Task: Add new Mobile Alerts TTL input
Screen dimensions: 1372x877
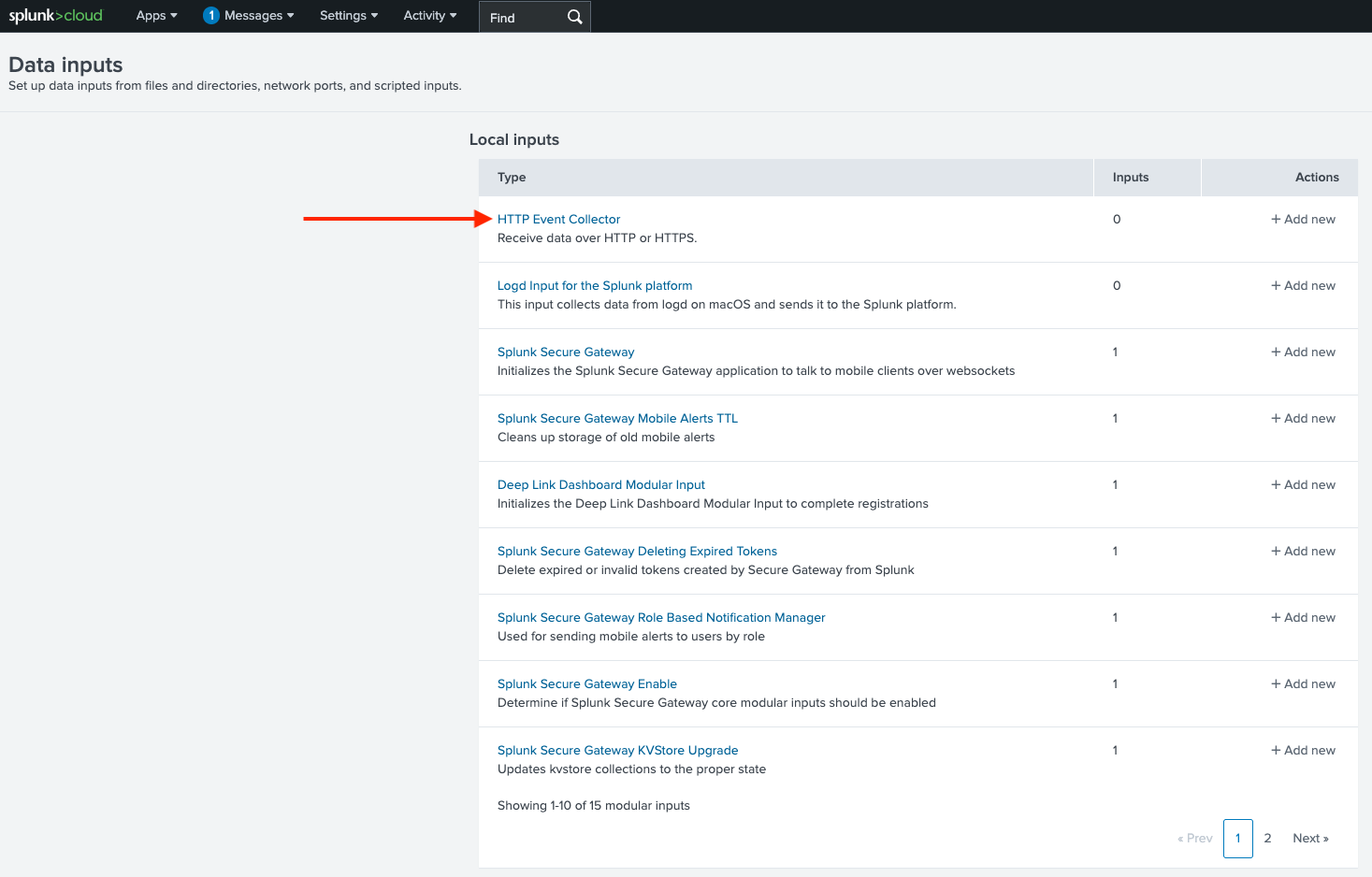Action: point(1303,418)
